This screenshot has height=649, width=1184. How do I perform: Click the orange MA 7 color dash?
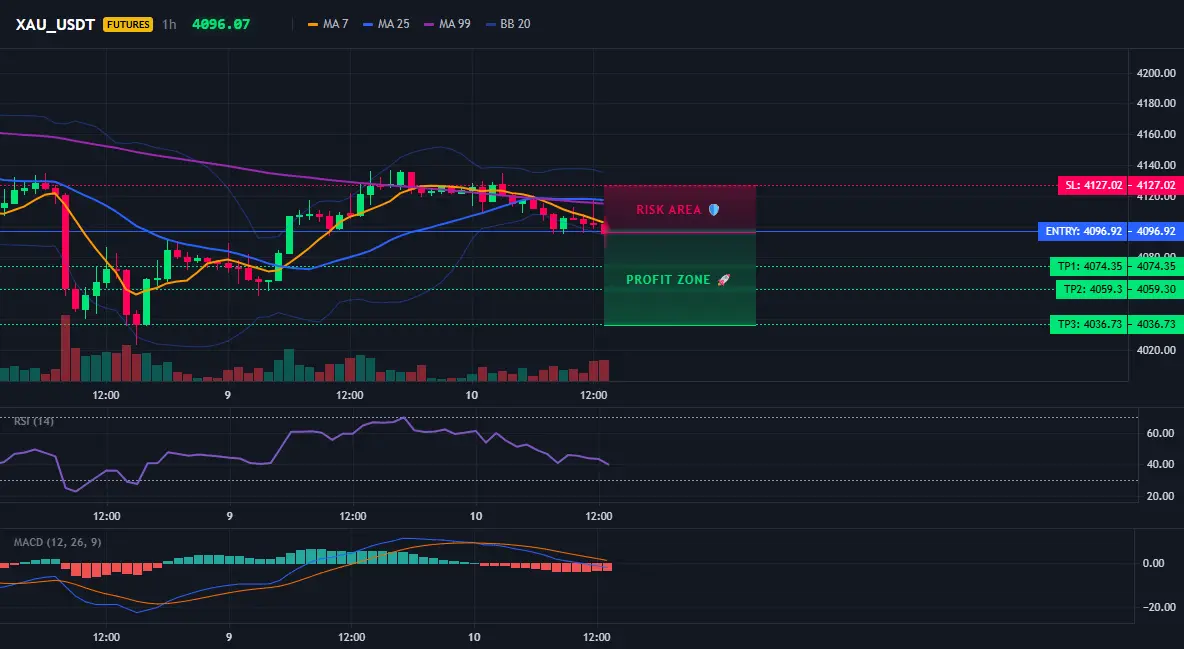tap(313, 24)
